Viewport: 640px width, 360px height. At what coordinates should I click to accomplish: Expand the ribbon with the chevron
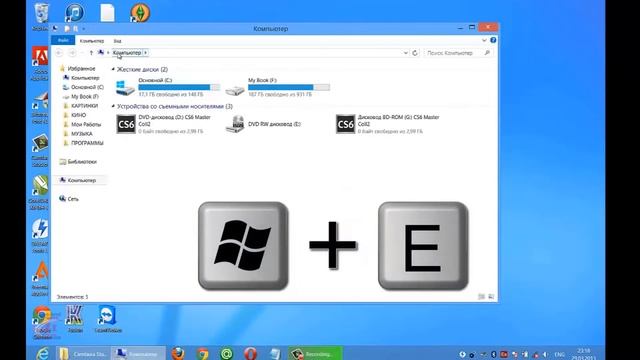click(484, 40)
